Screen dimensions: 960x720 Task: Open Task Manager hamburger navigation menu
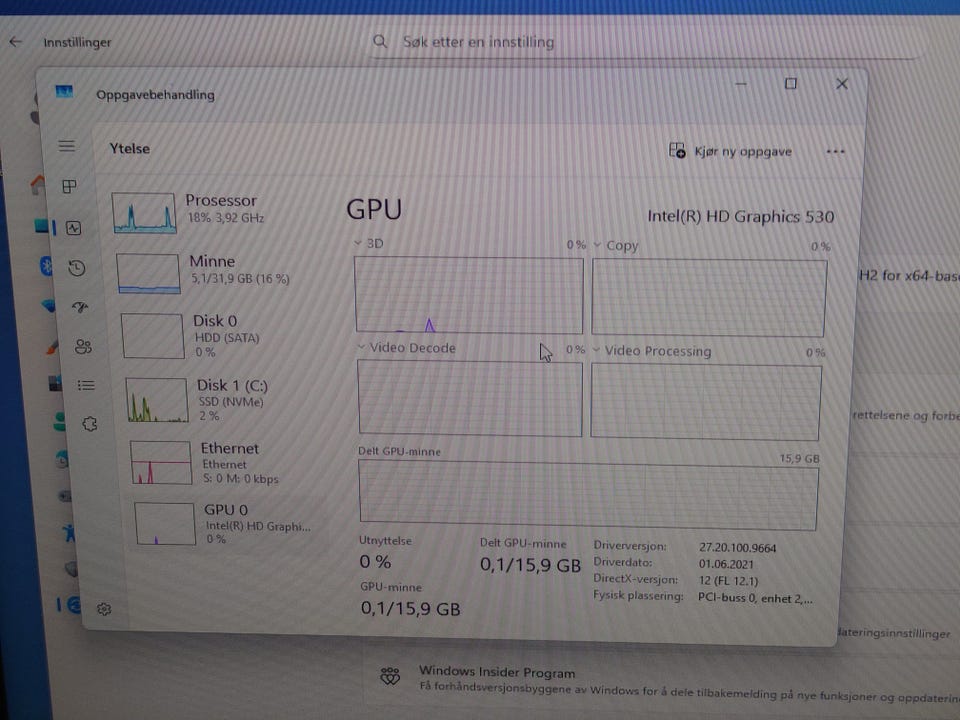point(67,146)
